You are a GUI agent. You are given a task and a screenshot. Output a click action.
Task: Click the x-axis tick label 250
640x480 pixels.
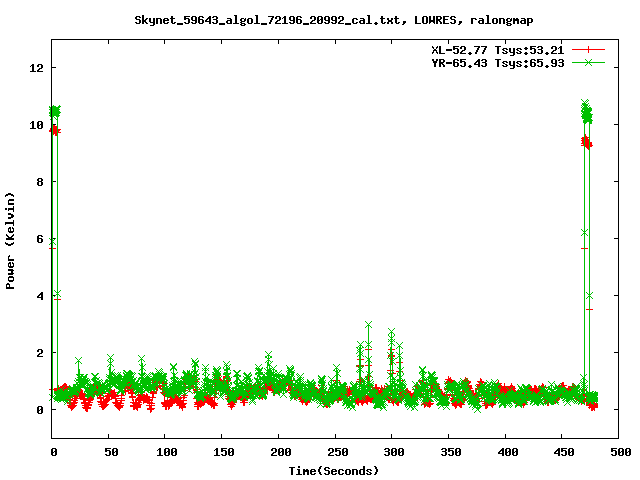(337, 452)
